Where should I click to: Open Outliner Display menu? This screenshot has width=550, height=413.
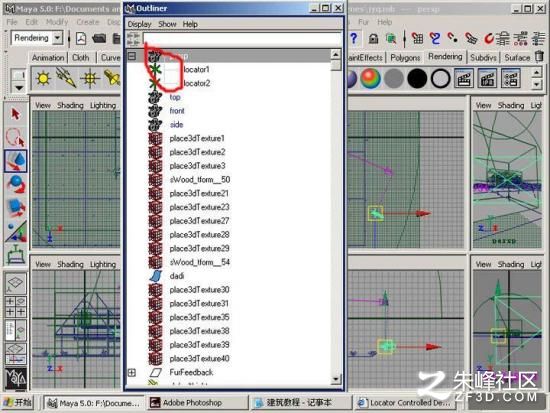click(x=139, y=24)
